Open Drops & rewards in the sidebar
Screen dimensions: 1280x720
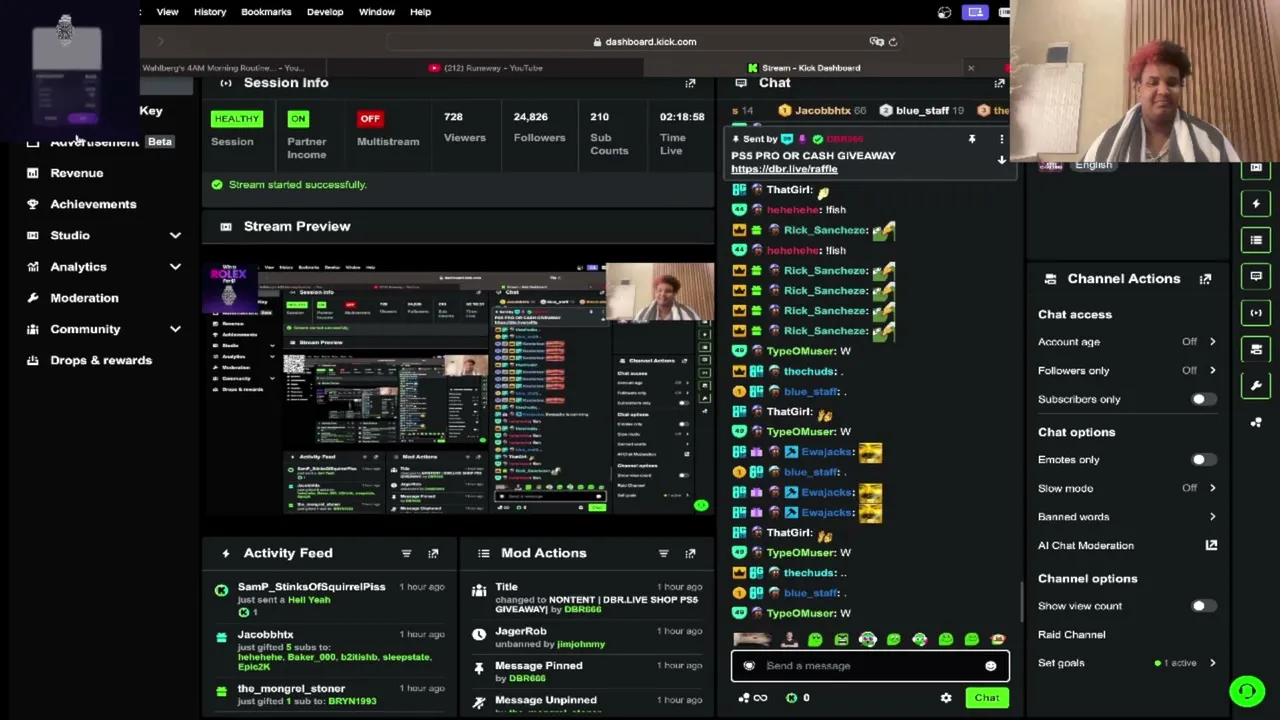point(101,360)
